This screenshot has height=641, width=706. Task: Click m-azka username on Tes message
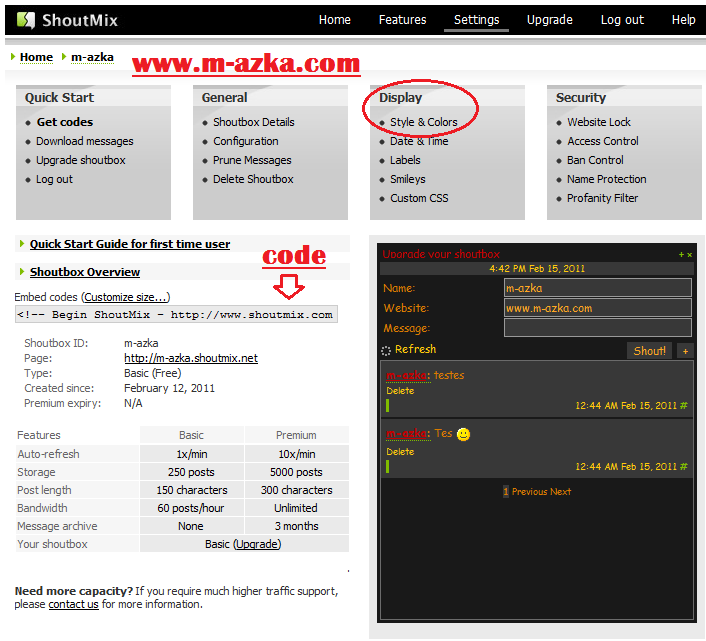pyautogui.click(x=406, y=433)
